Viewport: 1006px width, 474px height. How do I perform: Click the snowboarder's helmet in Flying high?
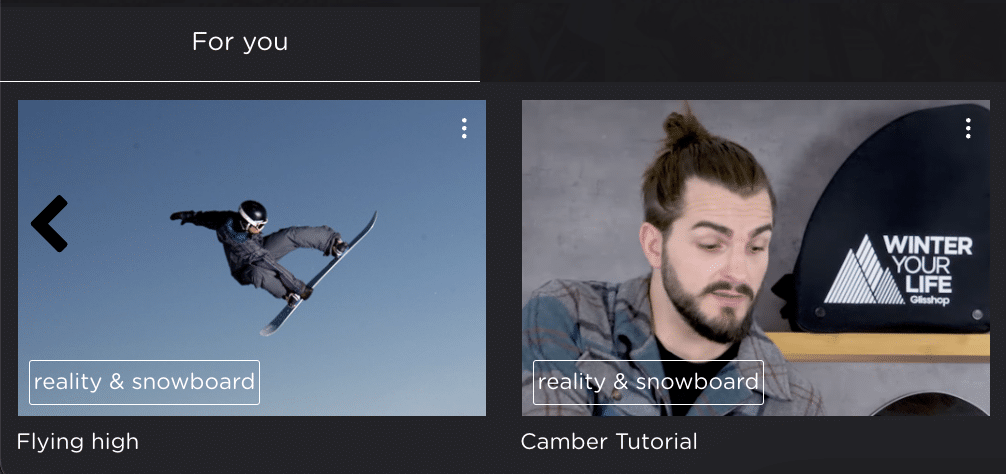tap(253, 214)
